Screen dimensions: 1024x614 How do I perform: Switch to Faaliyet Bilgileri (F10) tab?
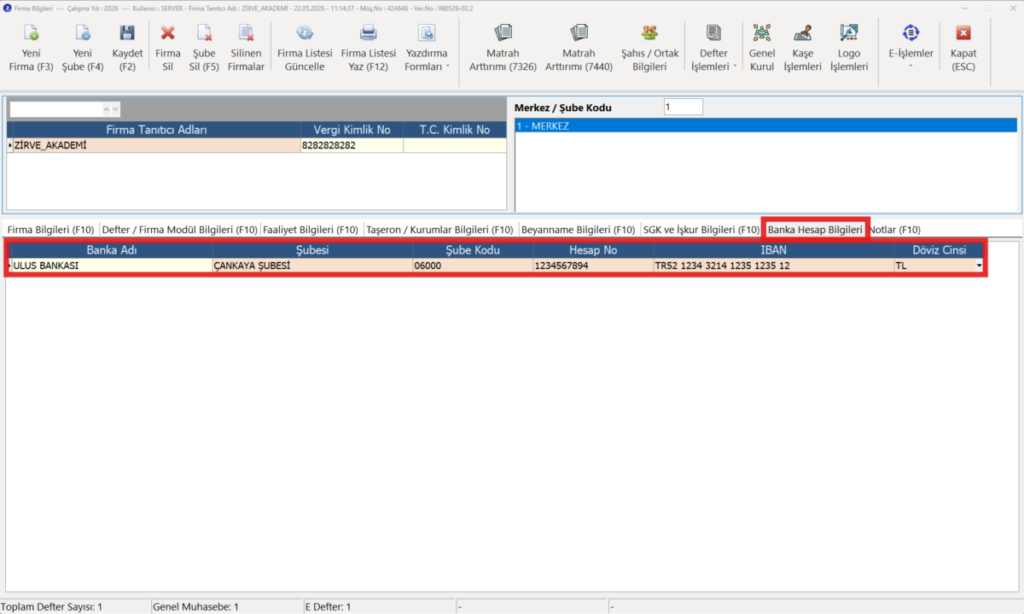coord(310,229)
